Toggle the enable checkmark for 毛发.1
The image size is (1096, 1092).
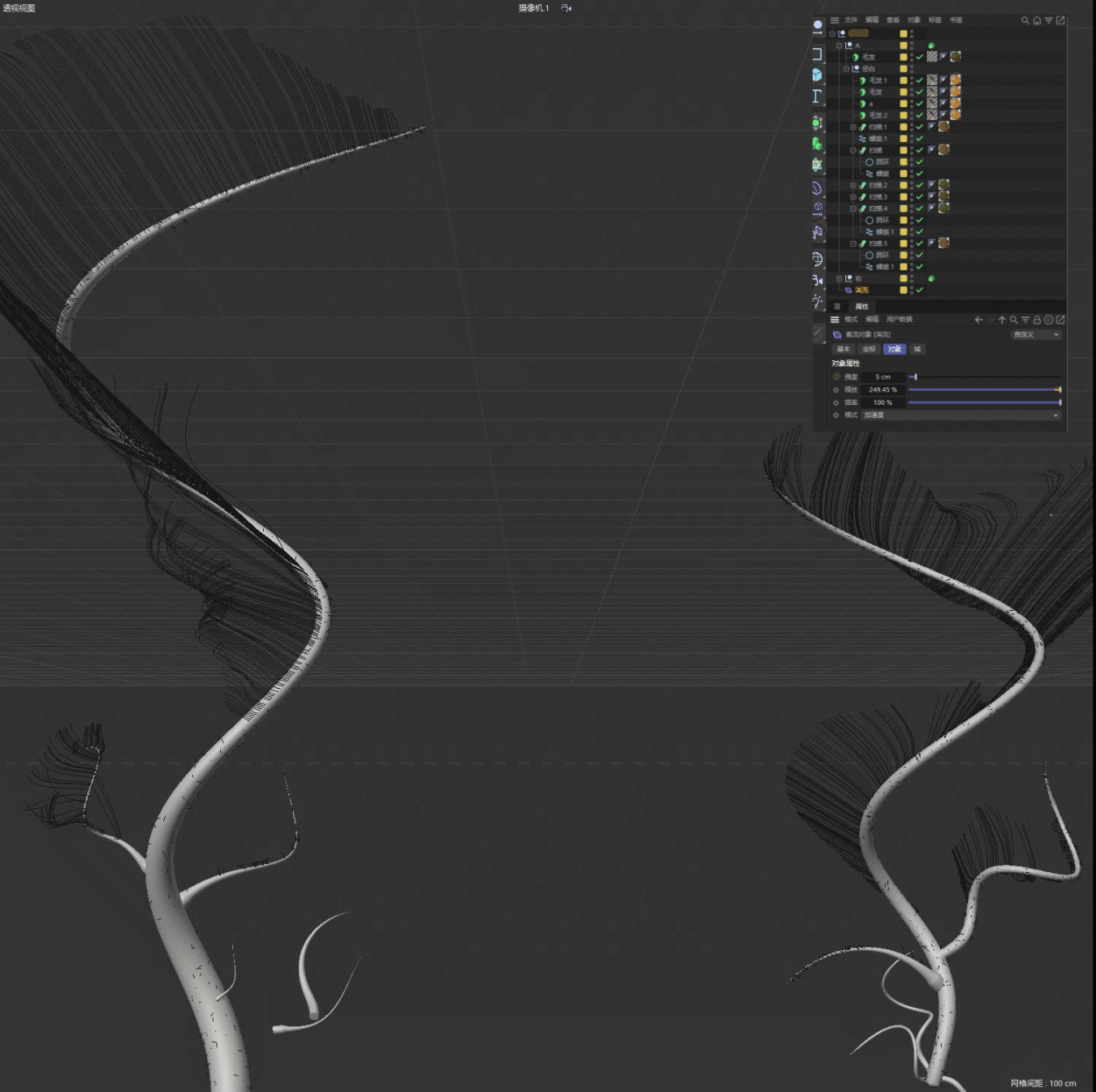click(919, 80)
